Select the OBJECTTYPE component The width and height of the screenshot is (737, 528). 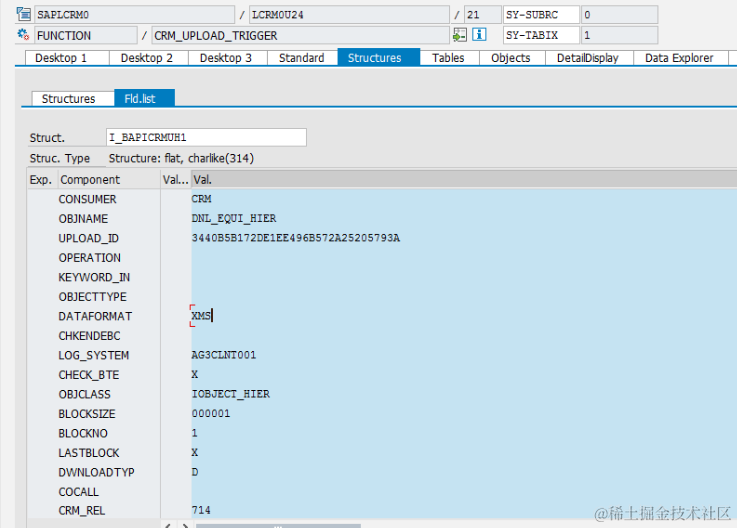[x=93, y=297]
